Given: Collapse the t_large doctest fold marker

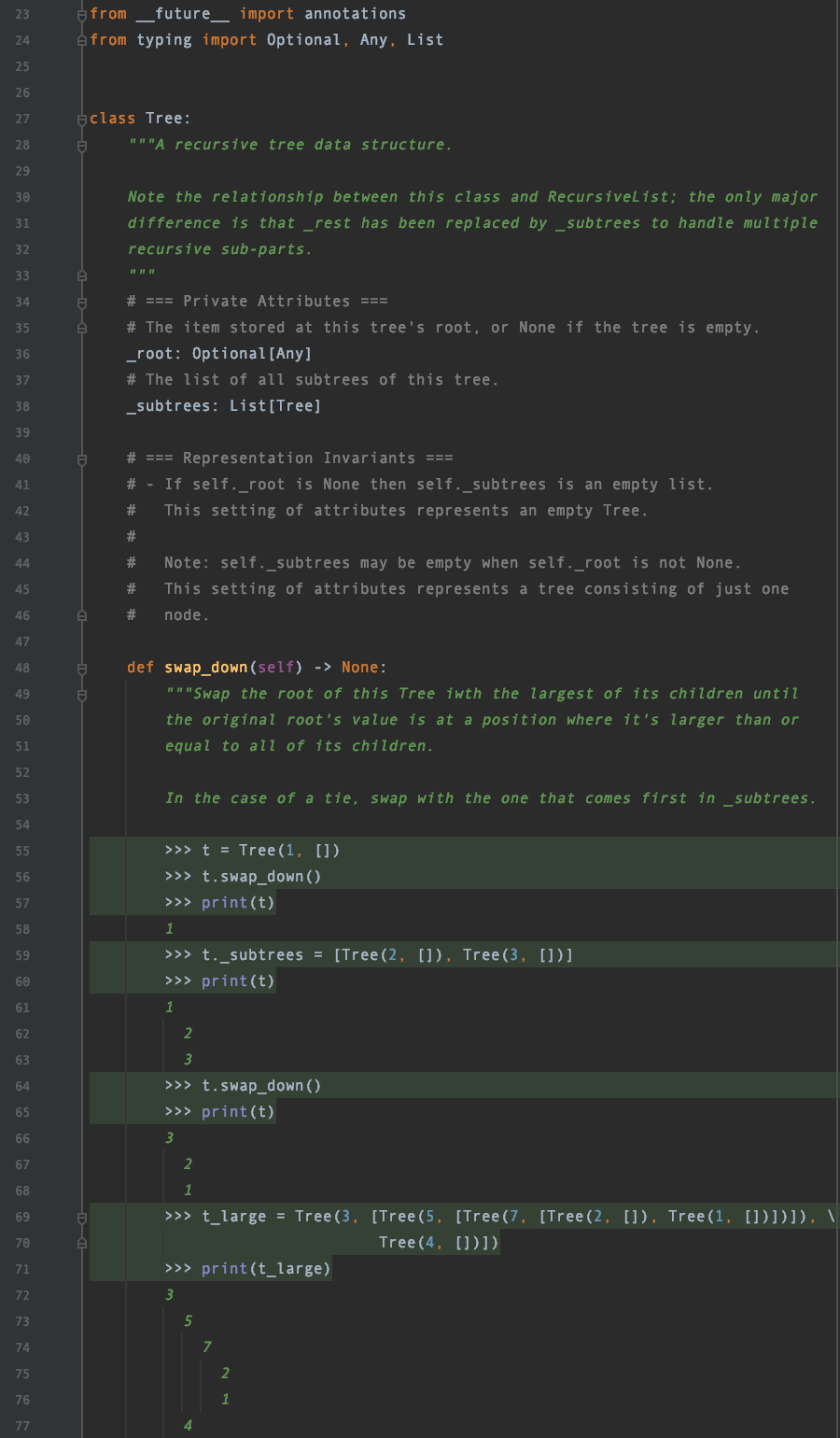Looking at the screenshot, I should pos(82,1216).
